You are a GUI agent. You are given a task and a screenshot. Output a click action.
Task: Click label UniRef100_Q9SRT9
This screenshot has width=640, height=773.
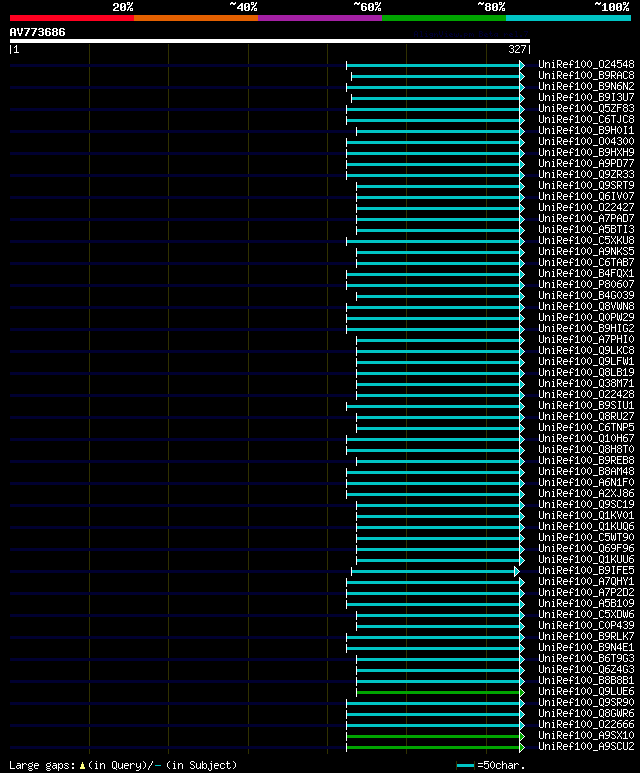tap(586, 185)
